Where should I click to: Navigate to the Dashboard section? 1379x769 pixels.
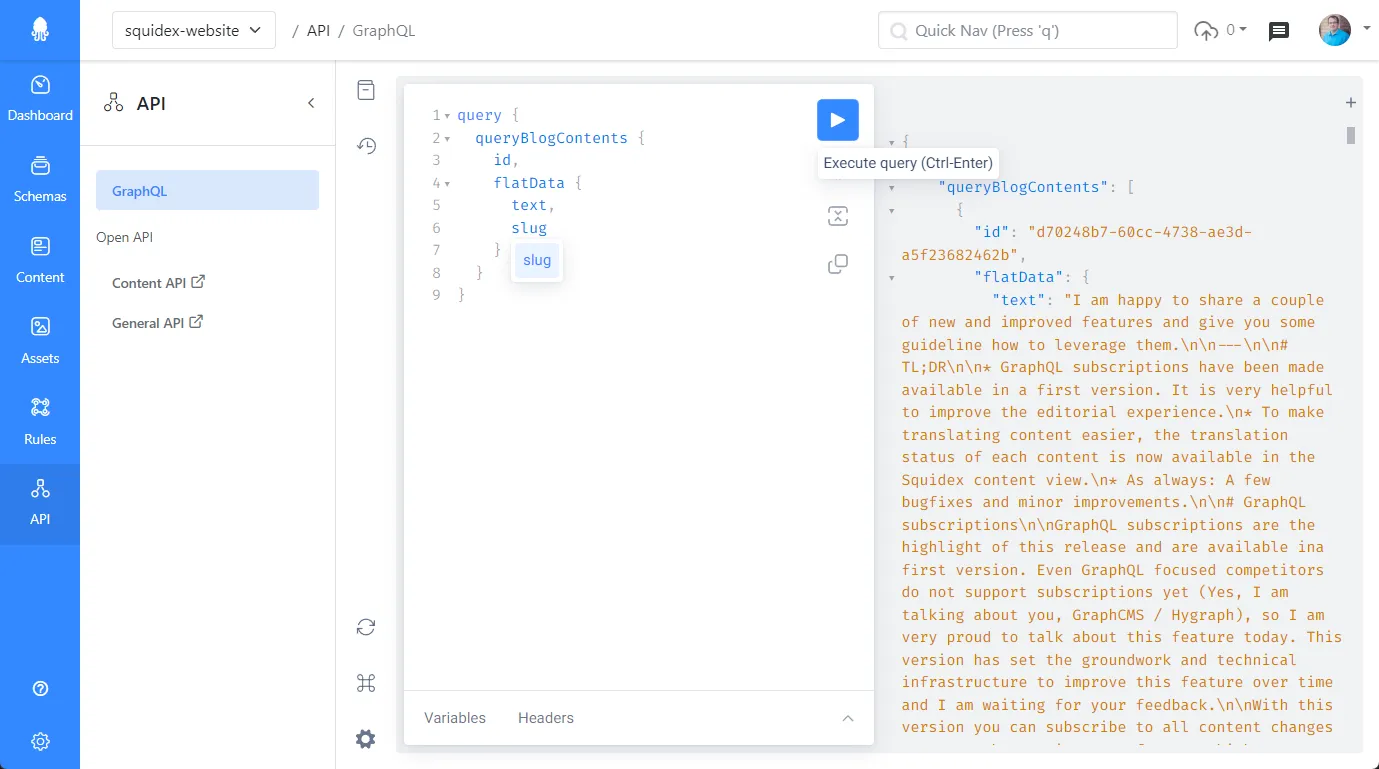click(40, 97)
